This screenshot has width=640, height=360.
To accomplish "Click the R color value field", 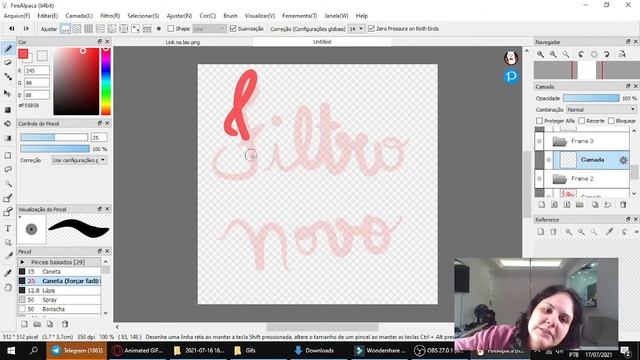I will 37,71.
